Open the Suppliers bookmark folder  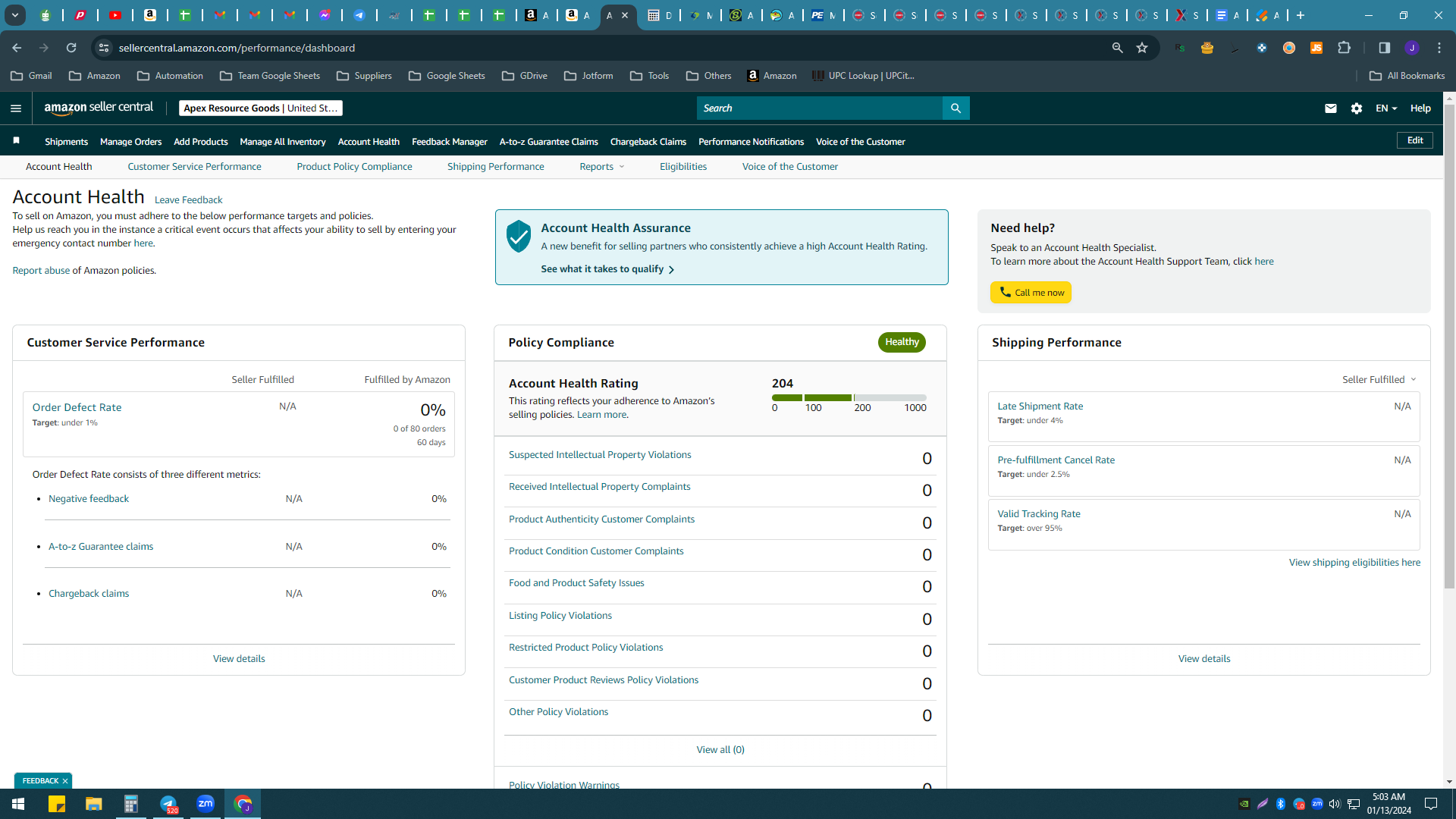point(364,76)
